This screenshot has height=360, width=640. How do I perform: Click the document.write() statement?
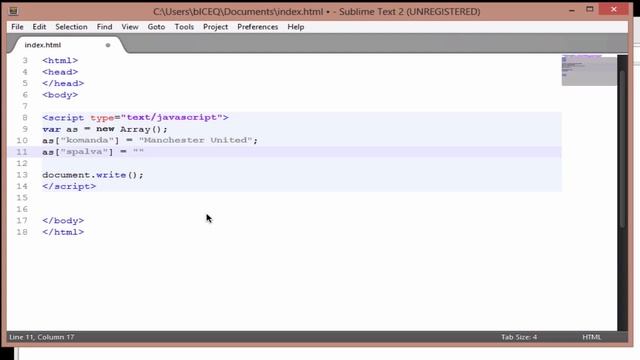pos(93,175)
